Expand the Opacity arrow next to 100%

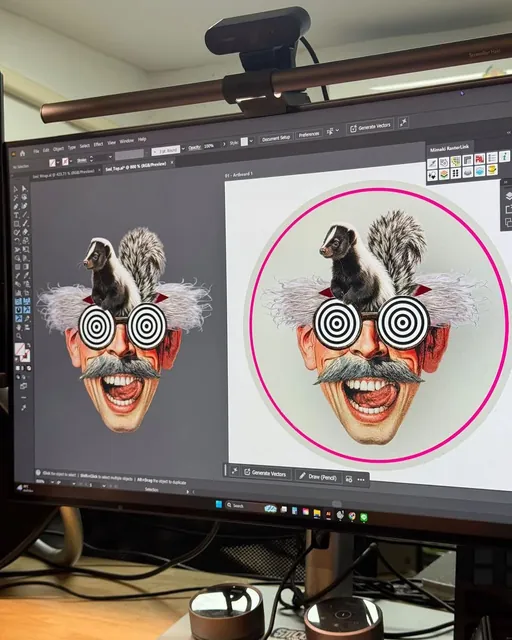click(224, 144)
